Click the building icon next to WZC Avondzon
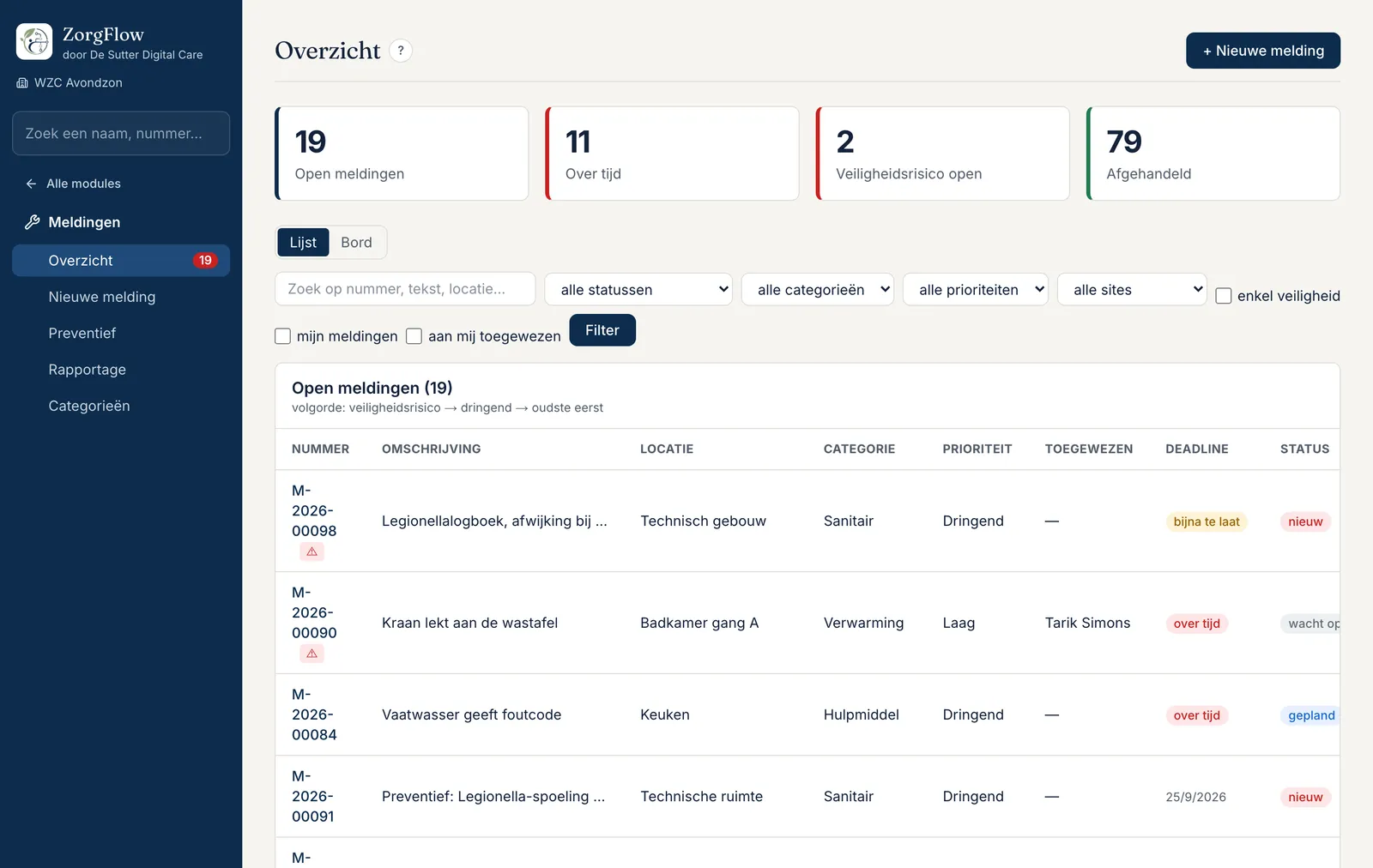Image resolution: width=1373 pixels, height=868 pixels. coord(22,83)
